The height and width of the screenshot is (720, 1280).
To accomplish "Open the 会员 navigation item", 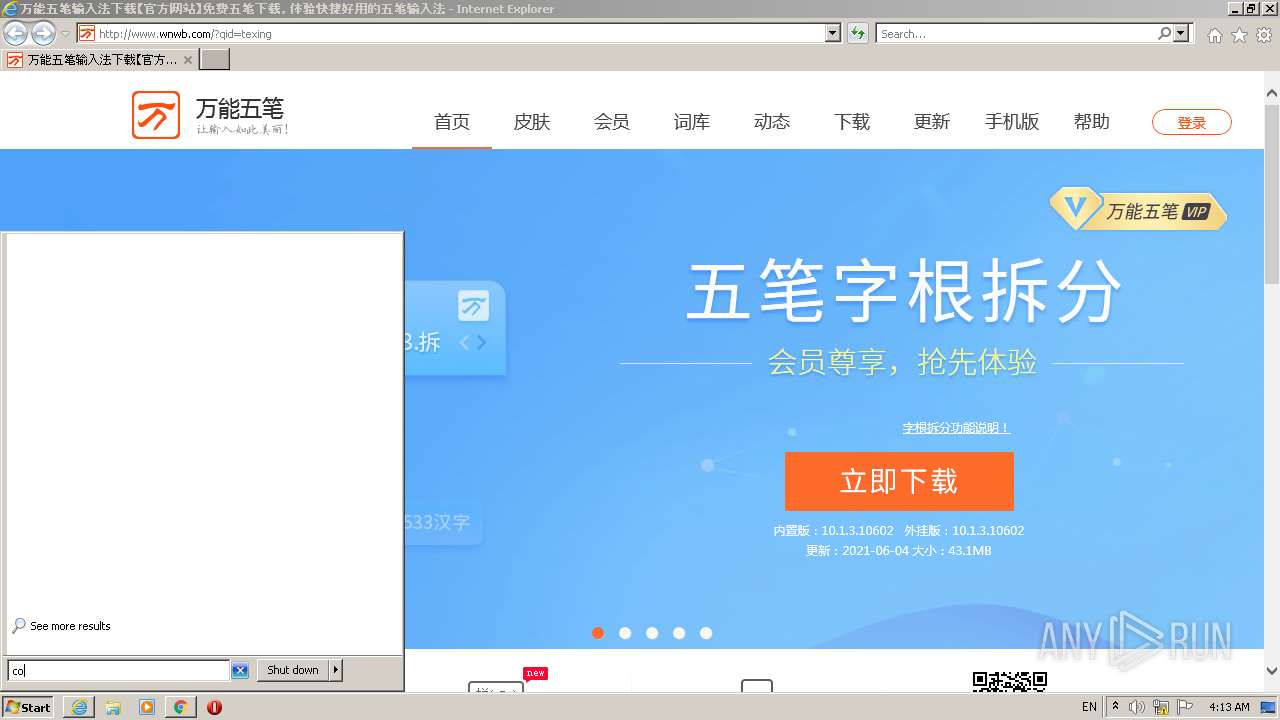I will pyautogui.click(x=612, y=121).
